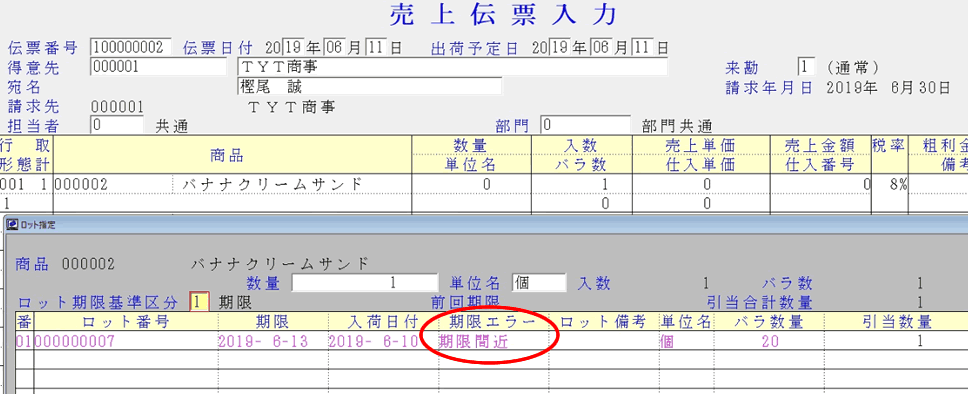Edit the 得意先 name field ＴＹＴ商事
This screenshot has width=968, height=394.
453,67
